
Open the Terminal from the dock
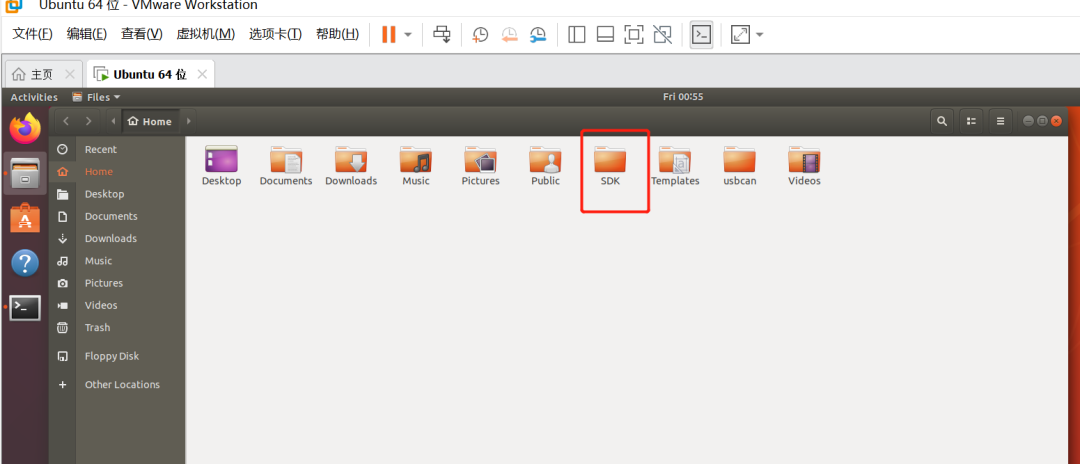(25, 308)
